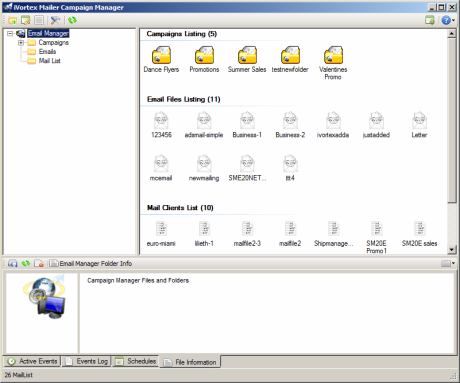Screen dimensions: 460x383
Task: Click the new note toolbar icon
Action: (26, 20)
